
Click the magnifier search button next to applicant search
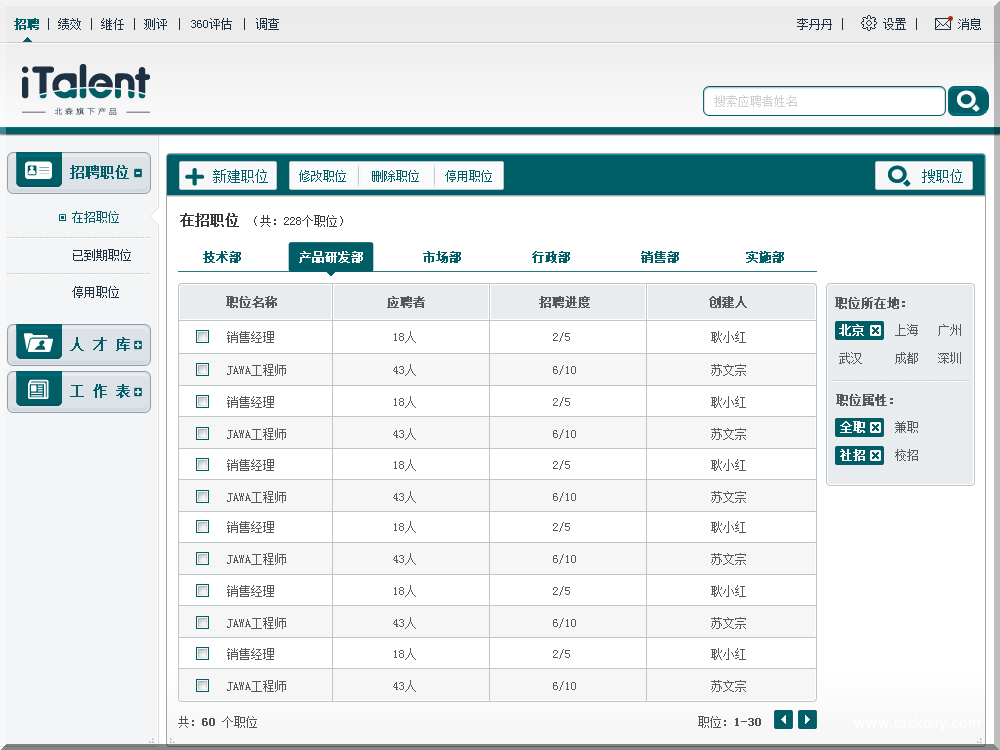[x=967, y=101]
